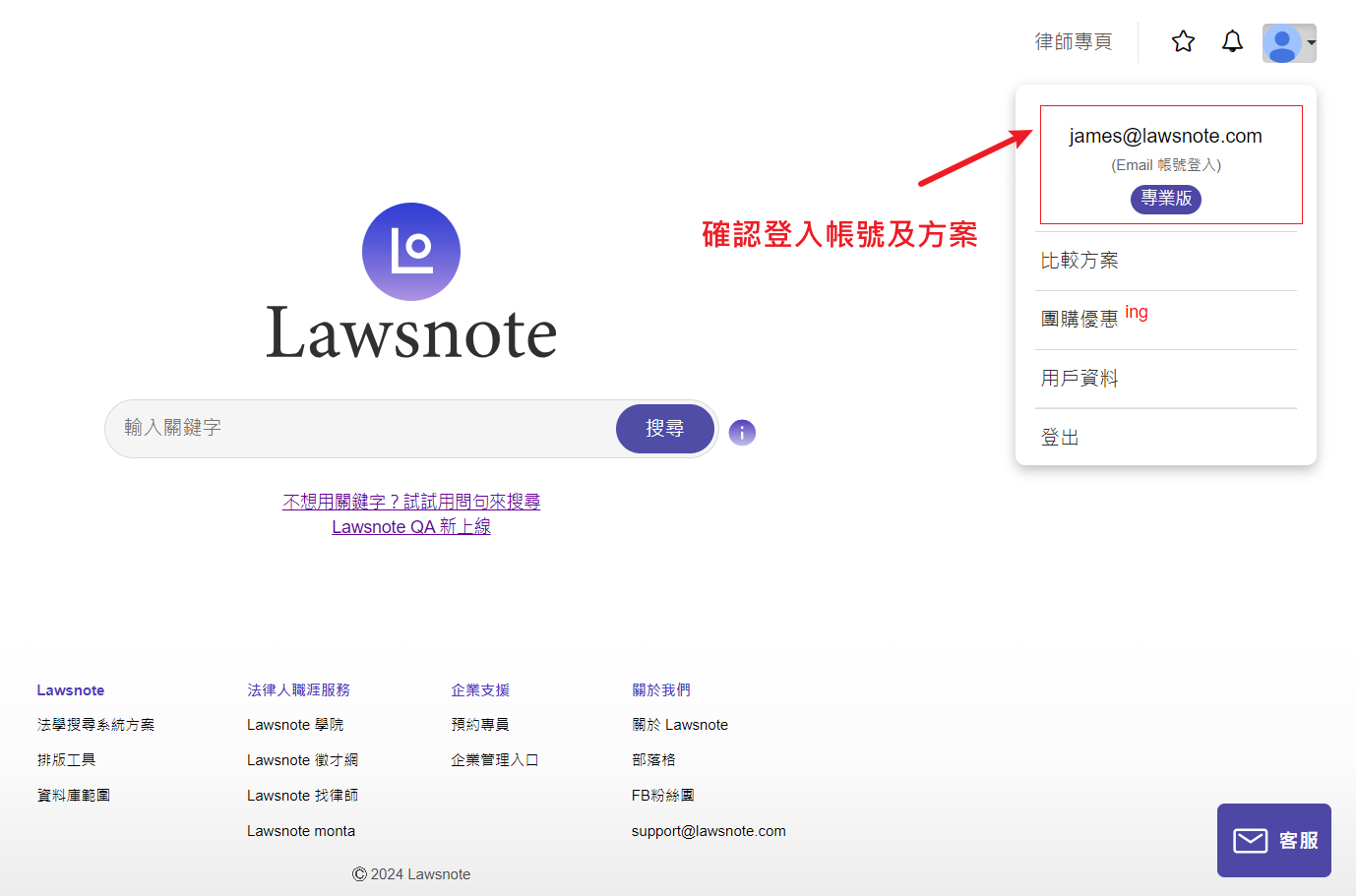Image resolution: width=1356 pixels, height=896 pixels.
Task: Email support via support@lawsnote.com
Action: click(x=709, y=830)
